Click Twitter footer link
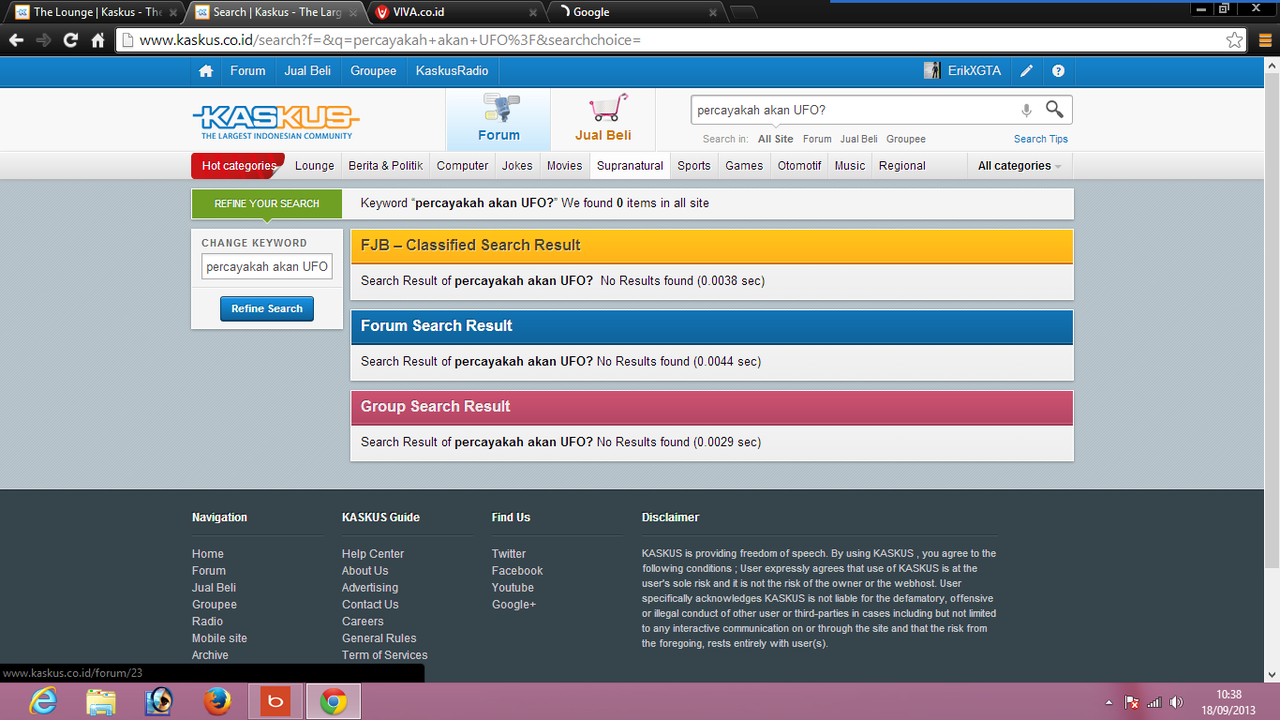Viewport: 1280px width, 720px height. click(x=509, y=554)
